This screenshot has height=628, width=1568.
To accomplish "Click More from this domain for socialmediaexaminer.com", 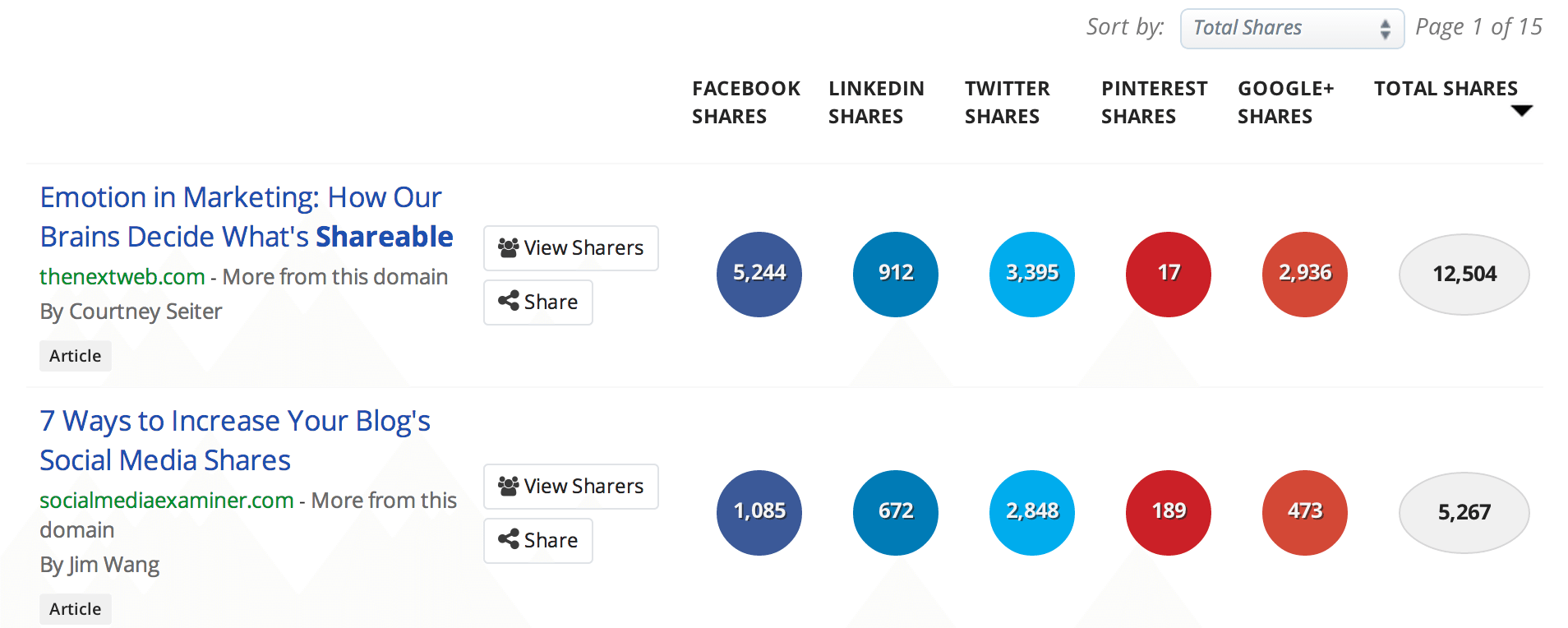I will [383, 499].
